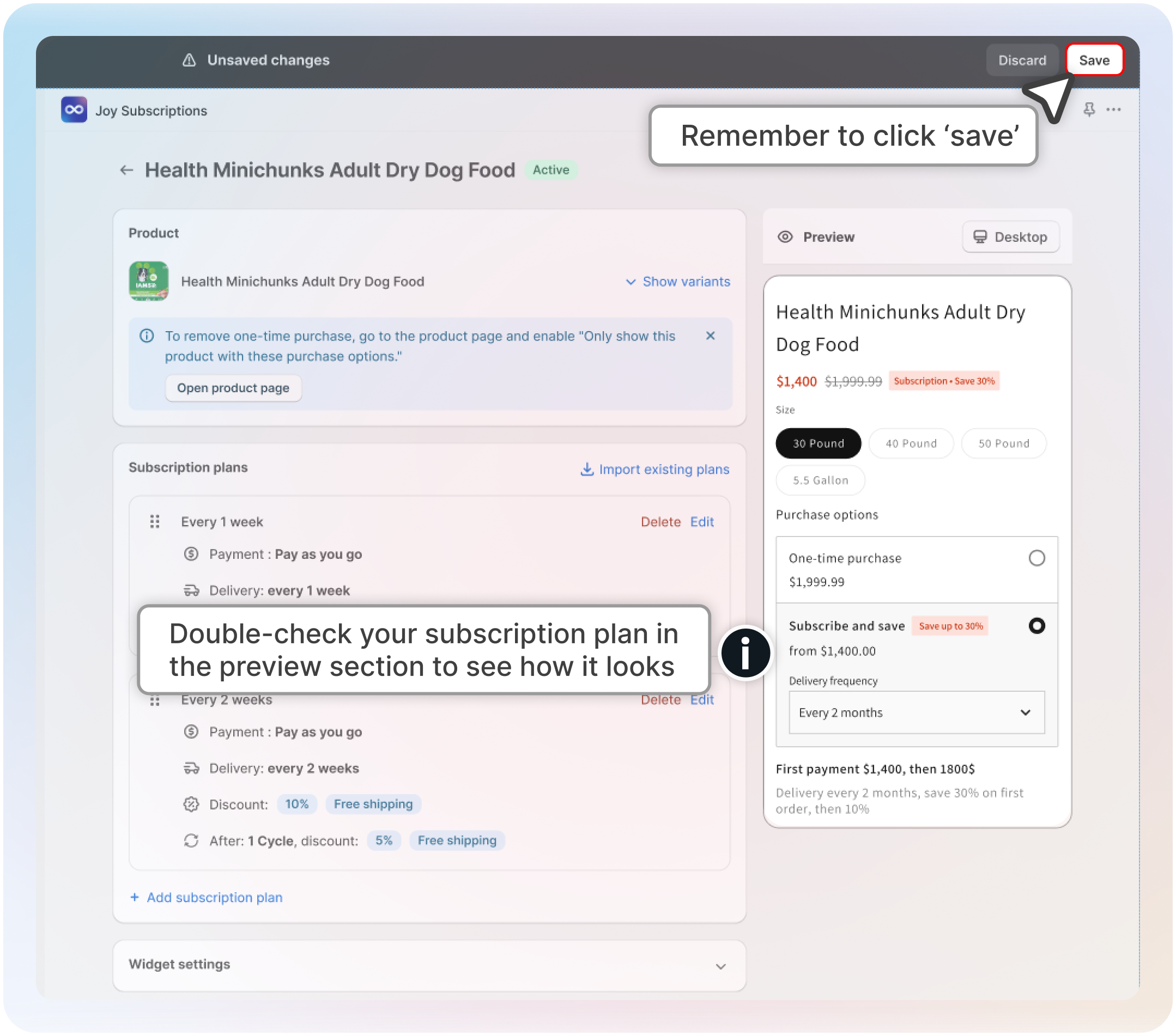Image resolution: width=1176 pixels, height=1036 pixels.
Task: Click Add subscription plan link
Action: (x=207, y=898)
